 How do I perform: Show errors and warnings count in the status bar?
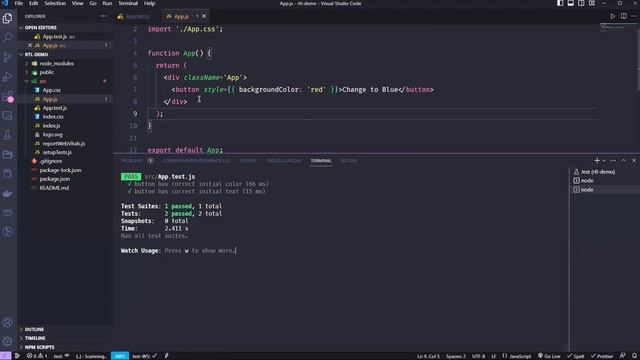tap(37, 356)
